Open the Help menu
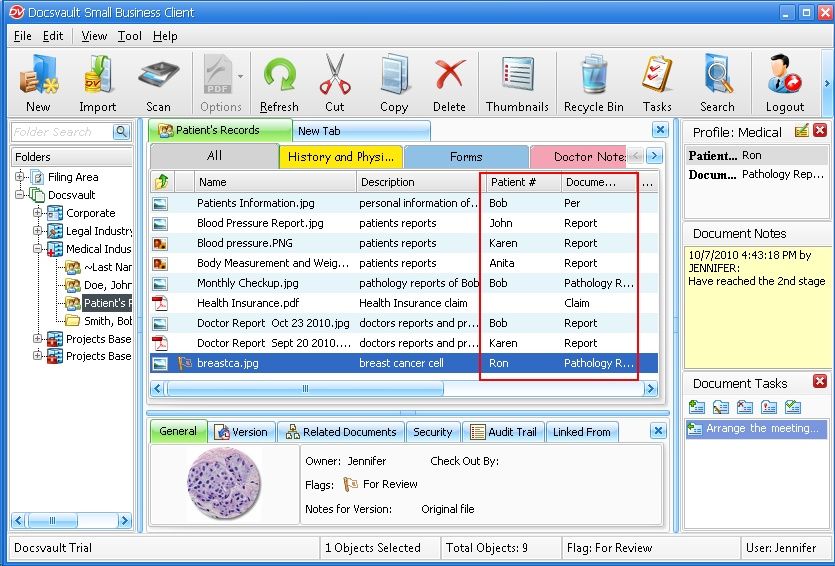Screen dimensions: 835x566 (165, 36)
